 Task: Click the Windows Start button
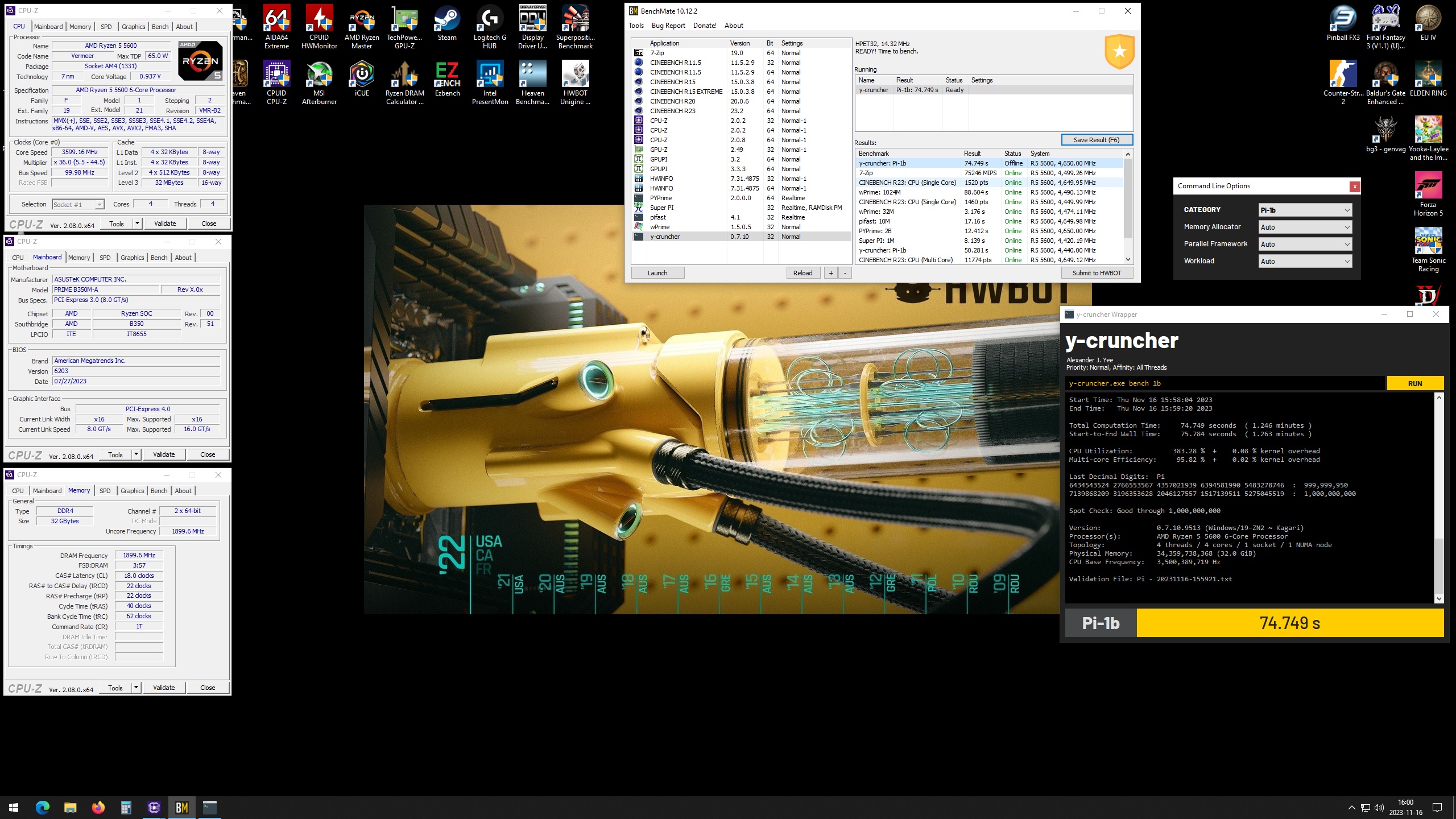(14, 807)
